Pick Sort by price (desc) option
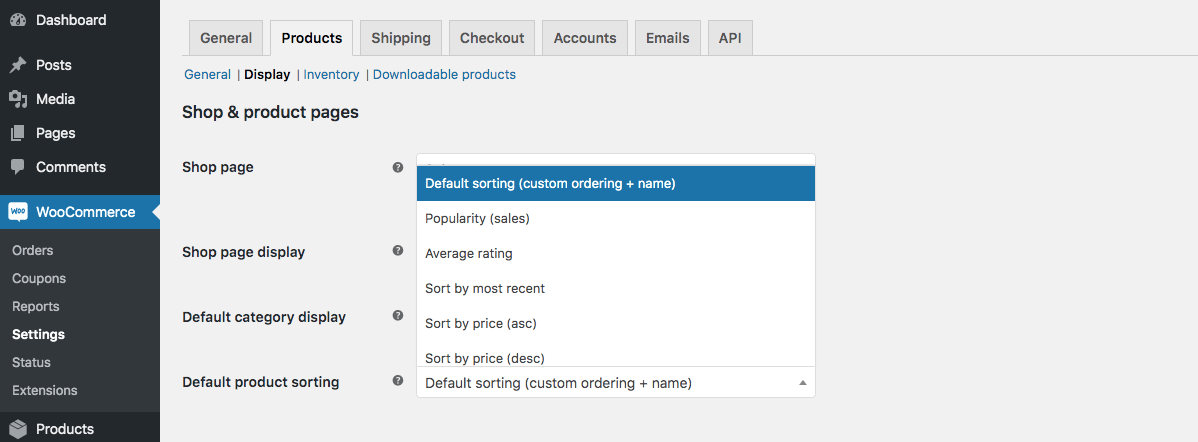The image size is (1198, 442). pyautogui.click(x=616, y=356)
